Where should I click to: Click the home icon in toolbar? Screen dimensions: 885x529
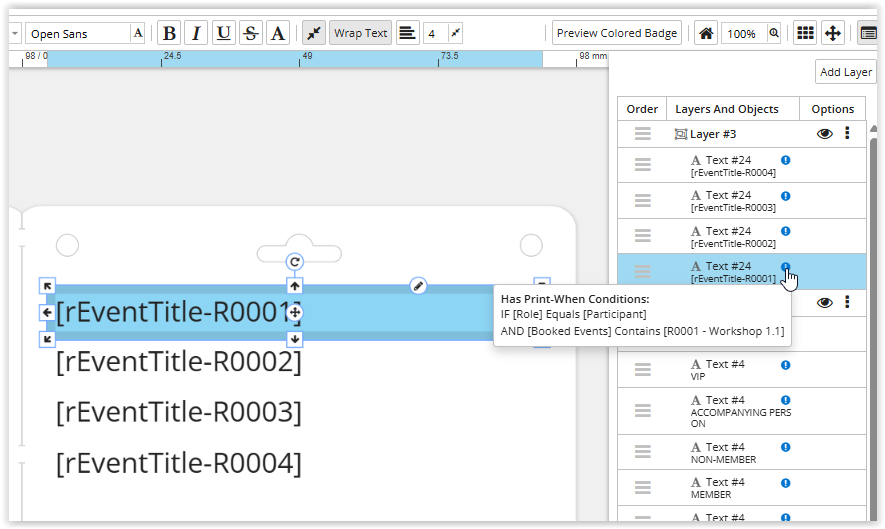tap(706, 33)
